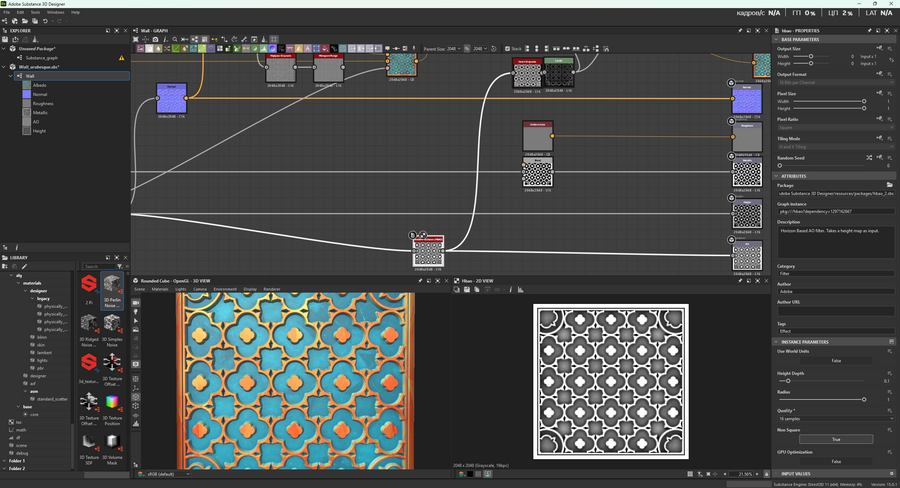Collapse the Wall graph tree item
Viewport: 900px width, 488px height.
click(11, 75)
